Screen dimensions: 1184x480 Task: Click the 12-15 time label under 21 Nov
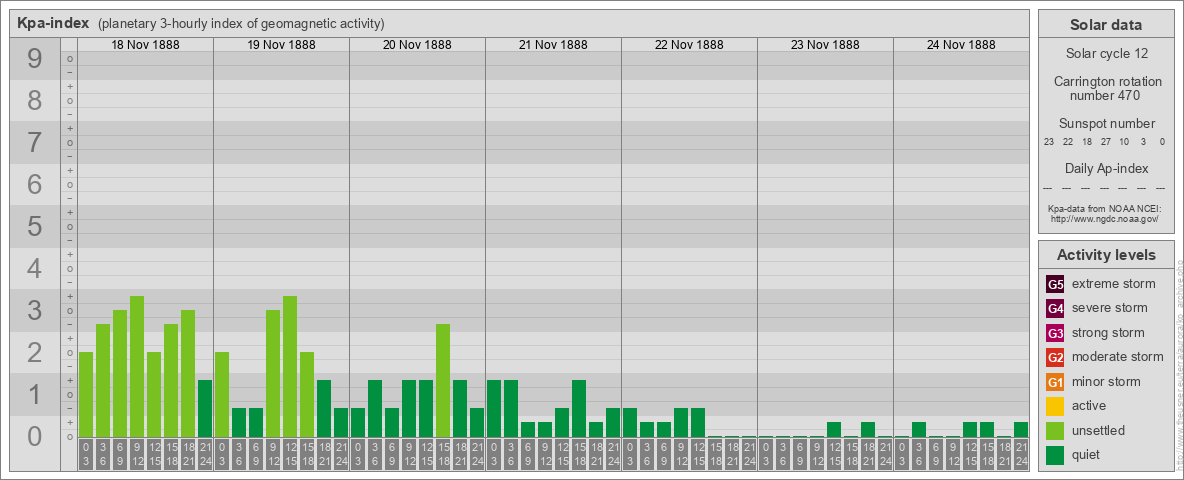coord(562,455)
